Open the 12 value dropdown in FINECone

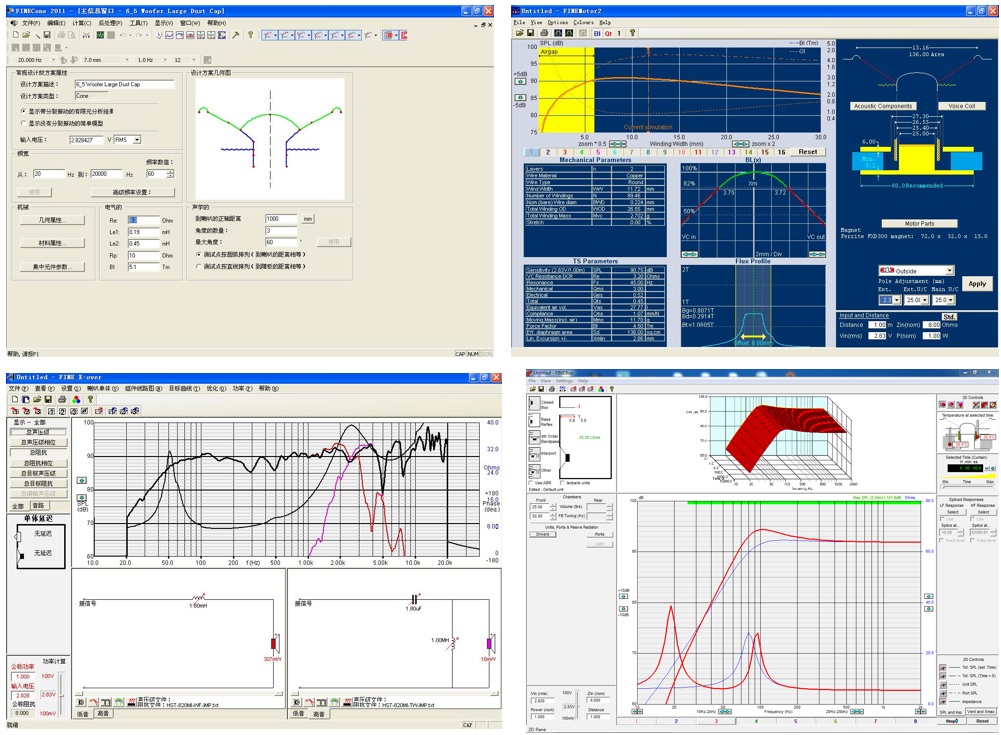[x=193, y=59]
